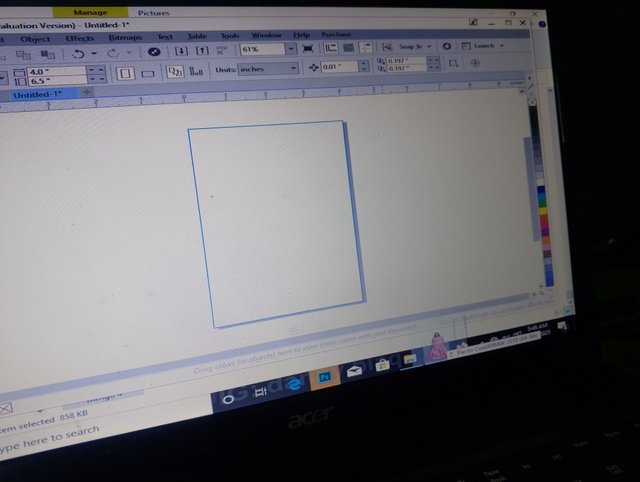Open the Options gear icon
This screenshot has height=482, width=640.
(x=447, y=46)
